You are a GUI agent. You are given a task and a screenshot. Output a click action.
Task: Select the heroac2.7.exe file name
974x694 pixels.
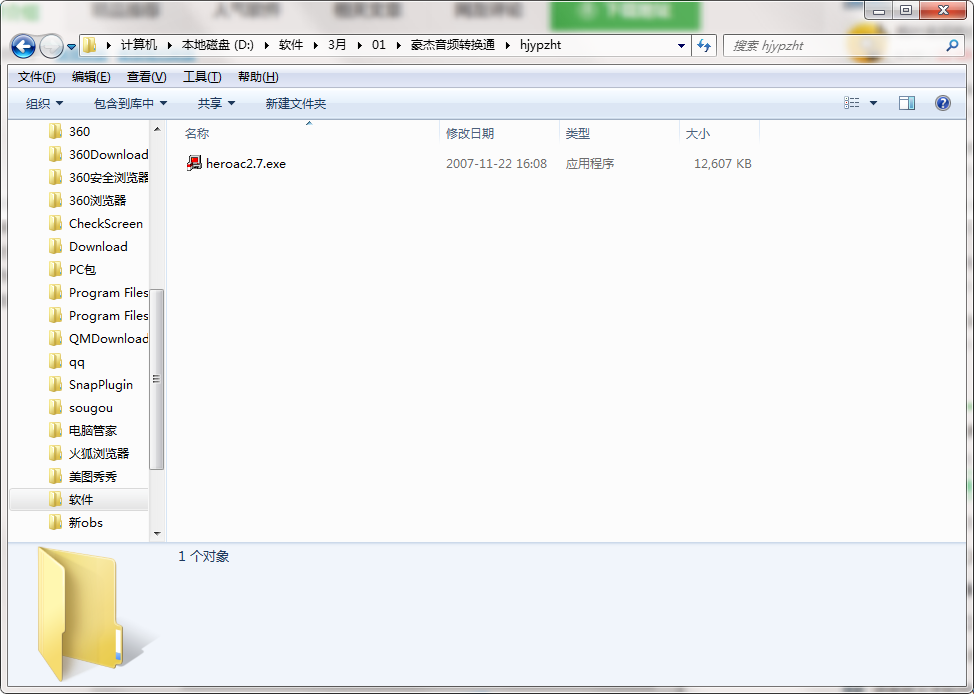point(246,164)
